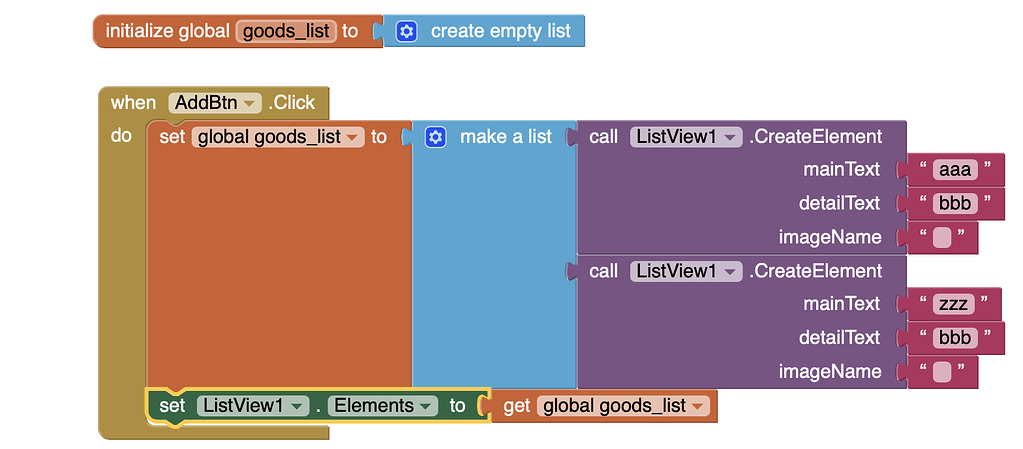Open mutator gear on make a list block
The image size is (1023, 449).
click(435, 137)
